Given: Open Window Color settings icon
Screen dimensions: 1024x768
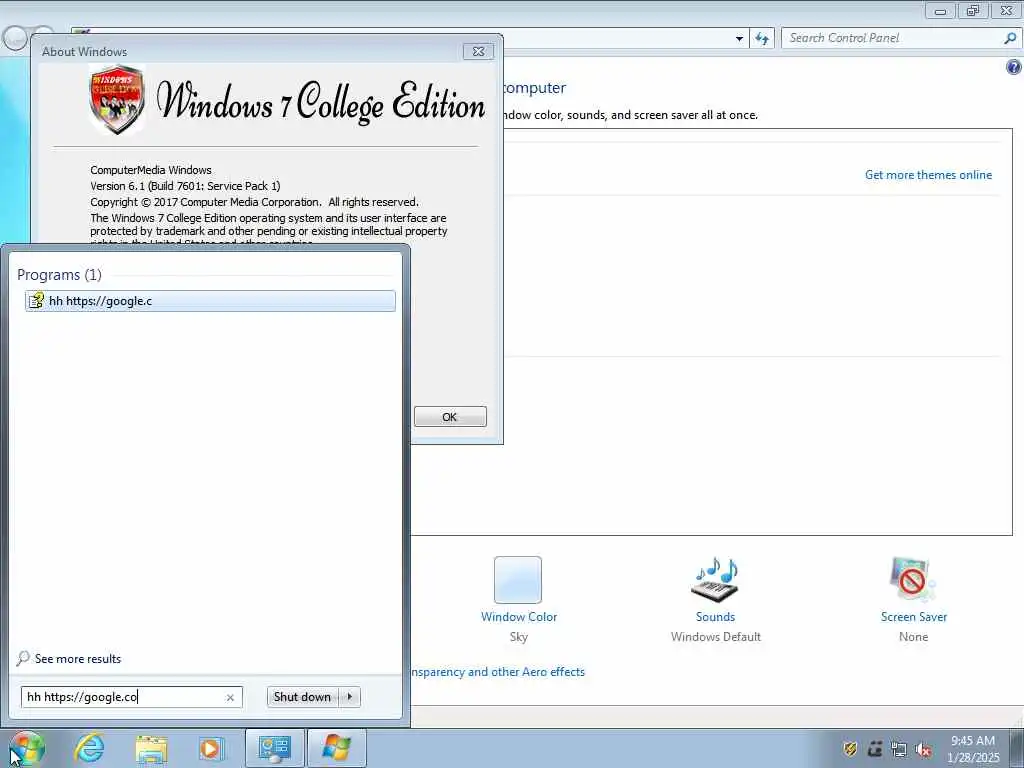Looking at the screenshot, I should click(x=518, y=580).
